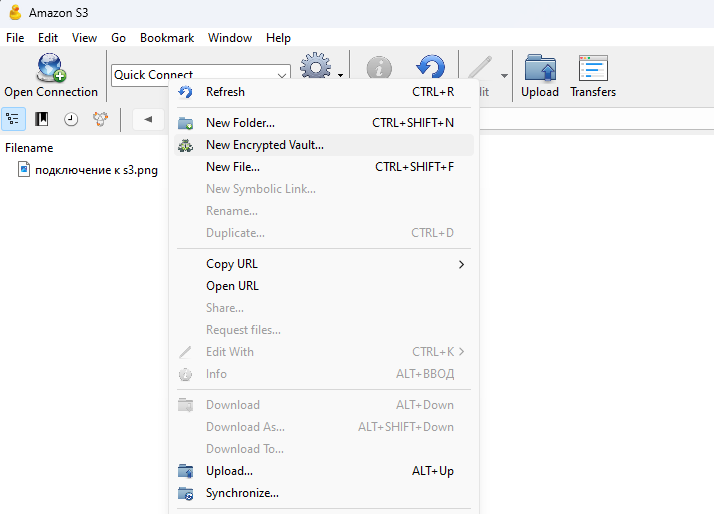Switch to browser outline view
714x514 pixels.
[13, 119]
